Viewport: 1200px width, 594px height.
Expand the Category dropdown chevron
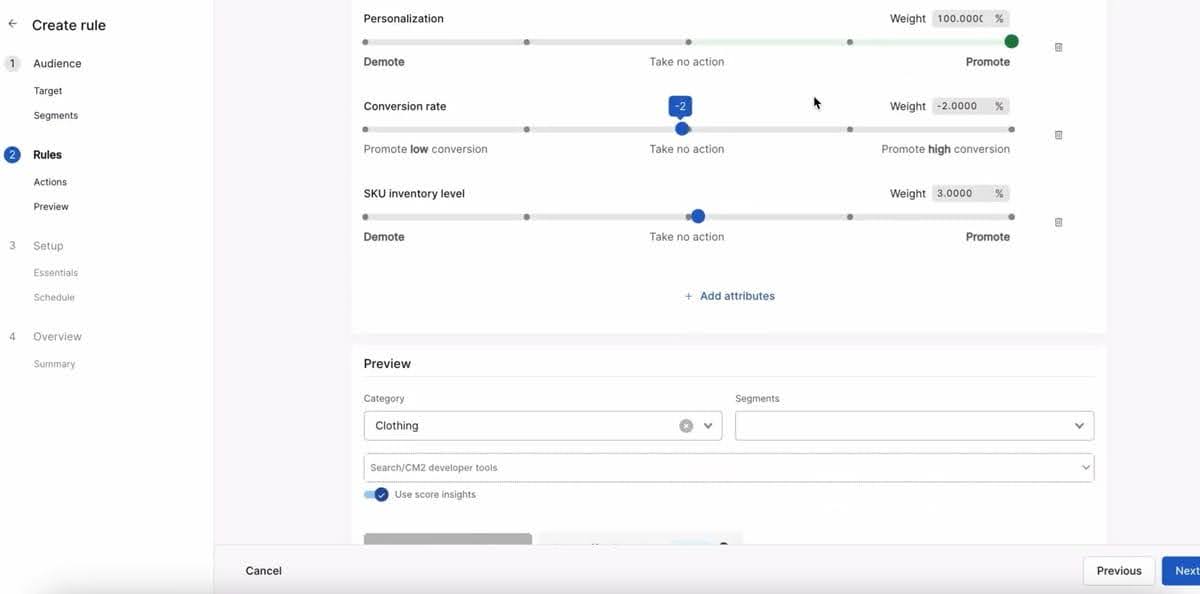708,425
